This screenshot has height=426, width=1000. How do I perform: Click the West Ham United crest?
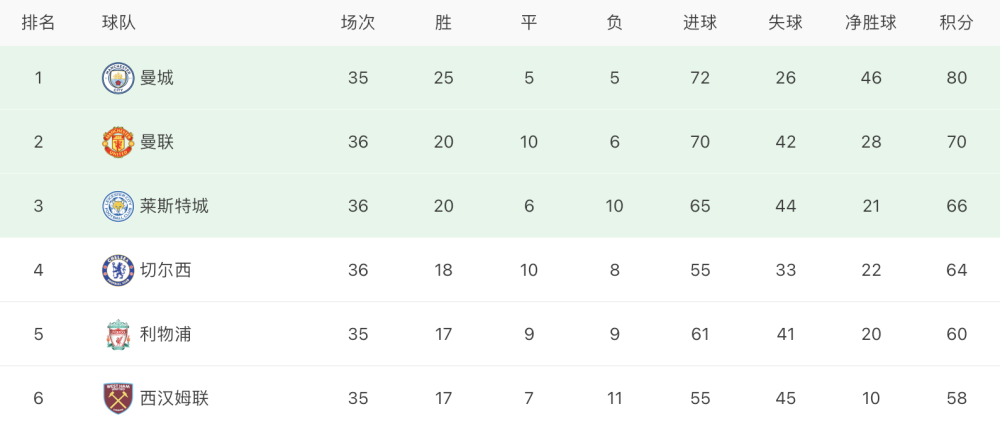[x=118, y=398]
